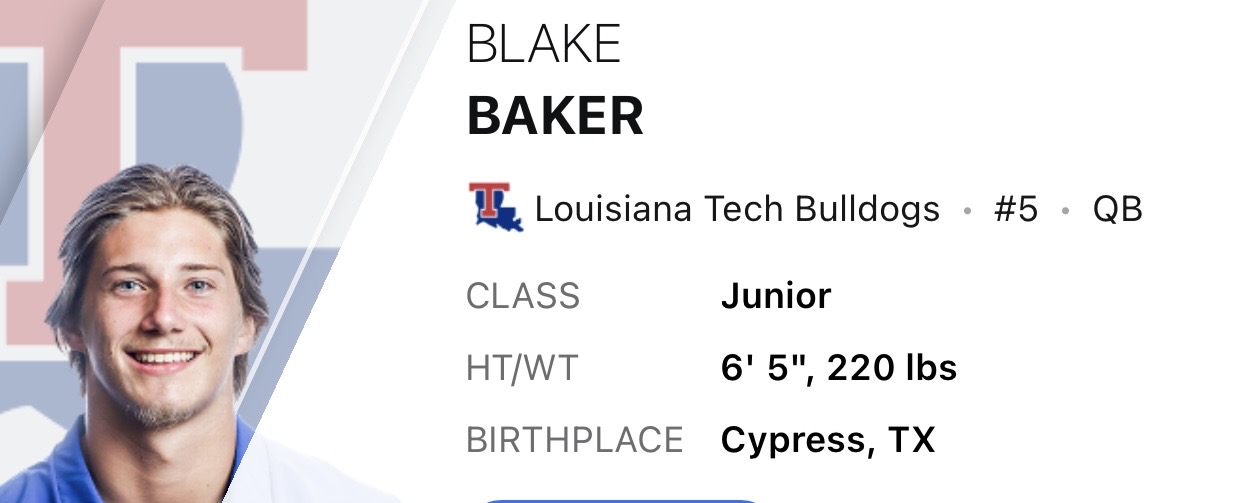Click the dot separator before QB
Viewport: 1260px width, 503px height.
pyautogui.click(x=1066, y=212)
